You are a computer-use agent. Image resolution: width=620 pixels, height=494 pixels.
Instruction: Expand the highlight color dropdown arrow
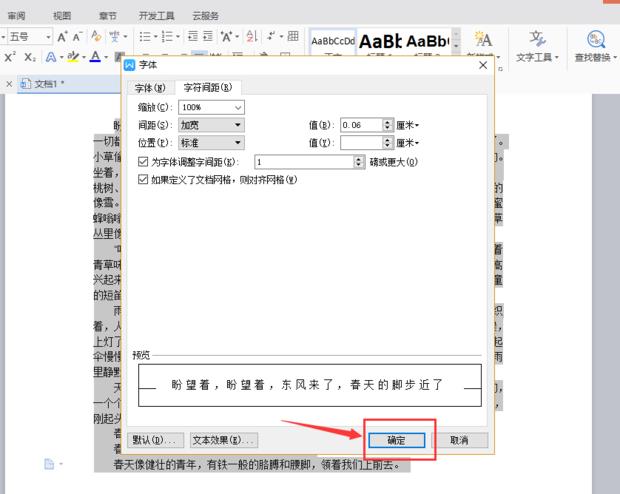pos(84,57)
